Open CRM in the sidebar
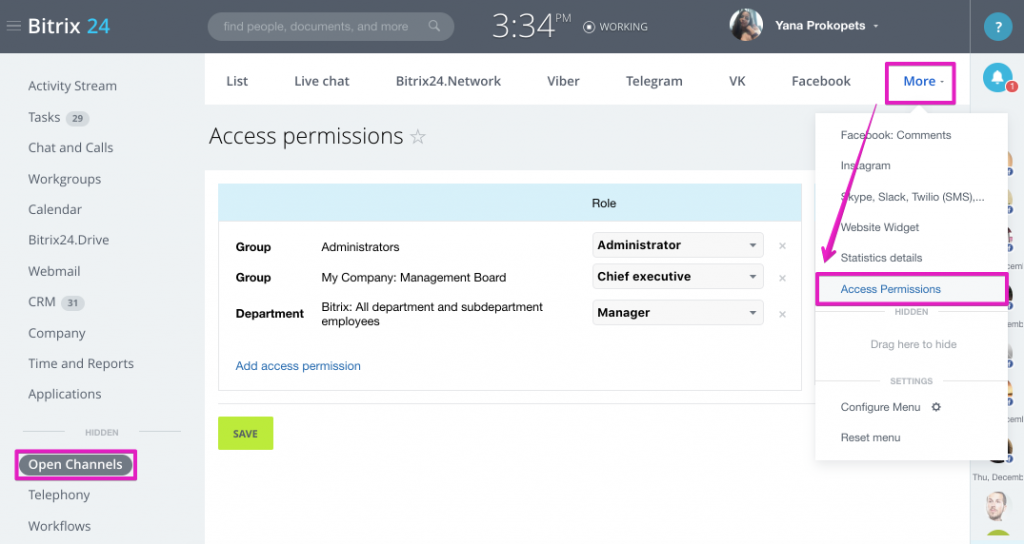1024x544 pixels. [x=42, y=302]
